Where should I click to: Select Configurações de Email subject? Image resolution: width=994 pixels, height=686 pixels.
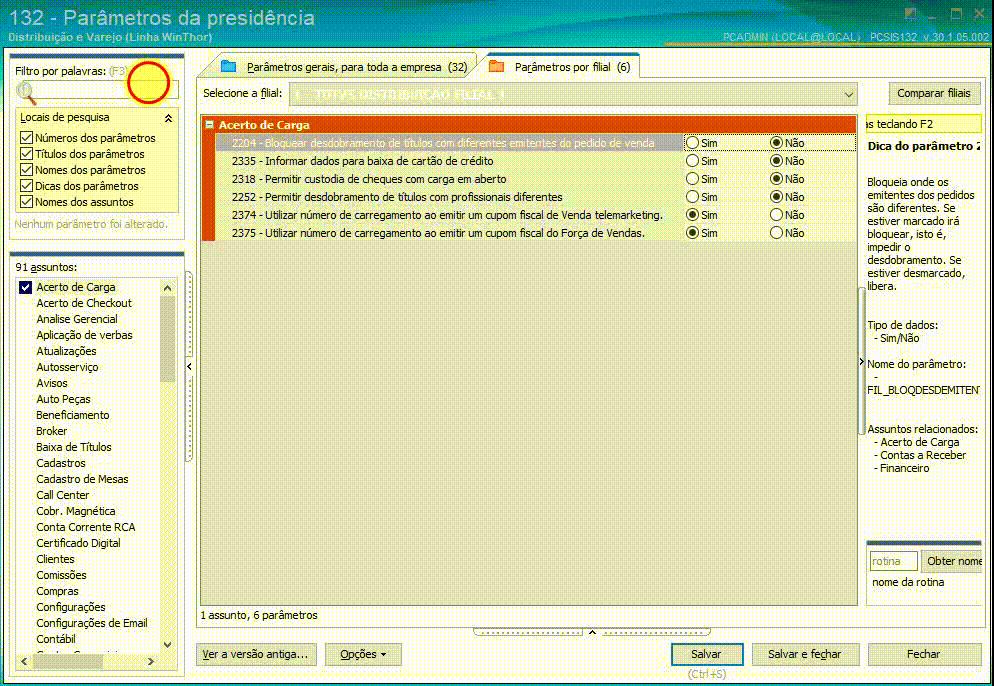point(91,623)
